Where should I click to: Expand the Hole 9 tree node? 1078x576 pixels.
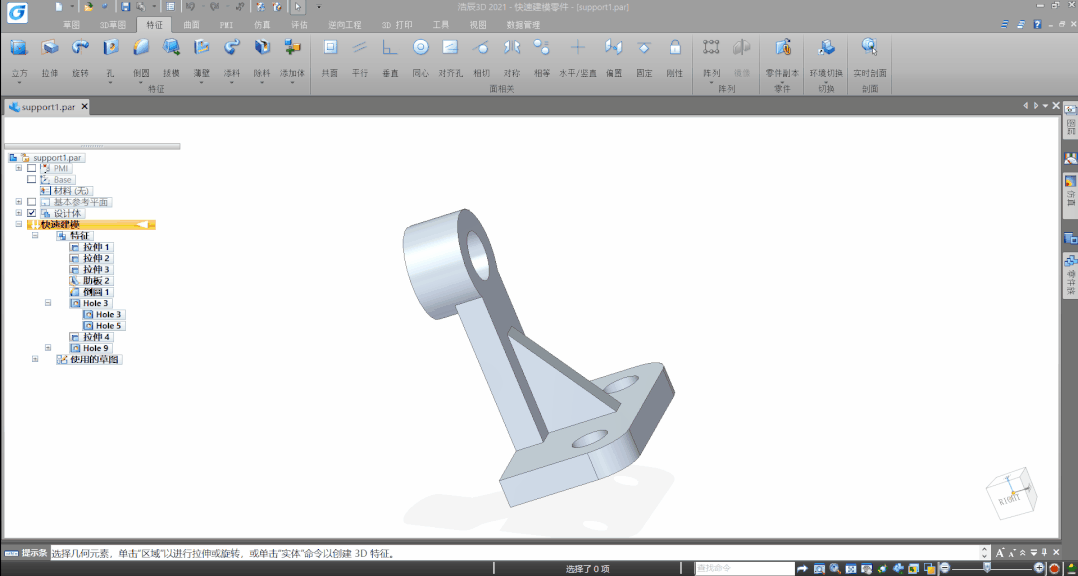tap(48, 348)
